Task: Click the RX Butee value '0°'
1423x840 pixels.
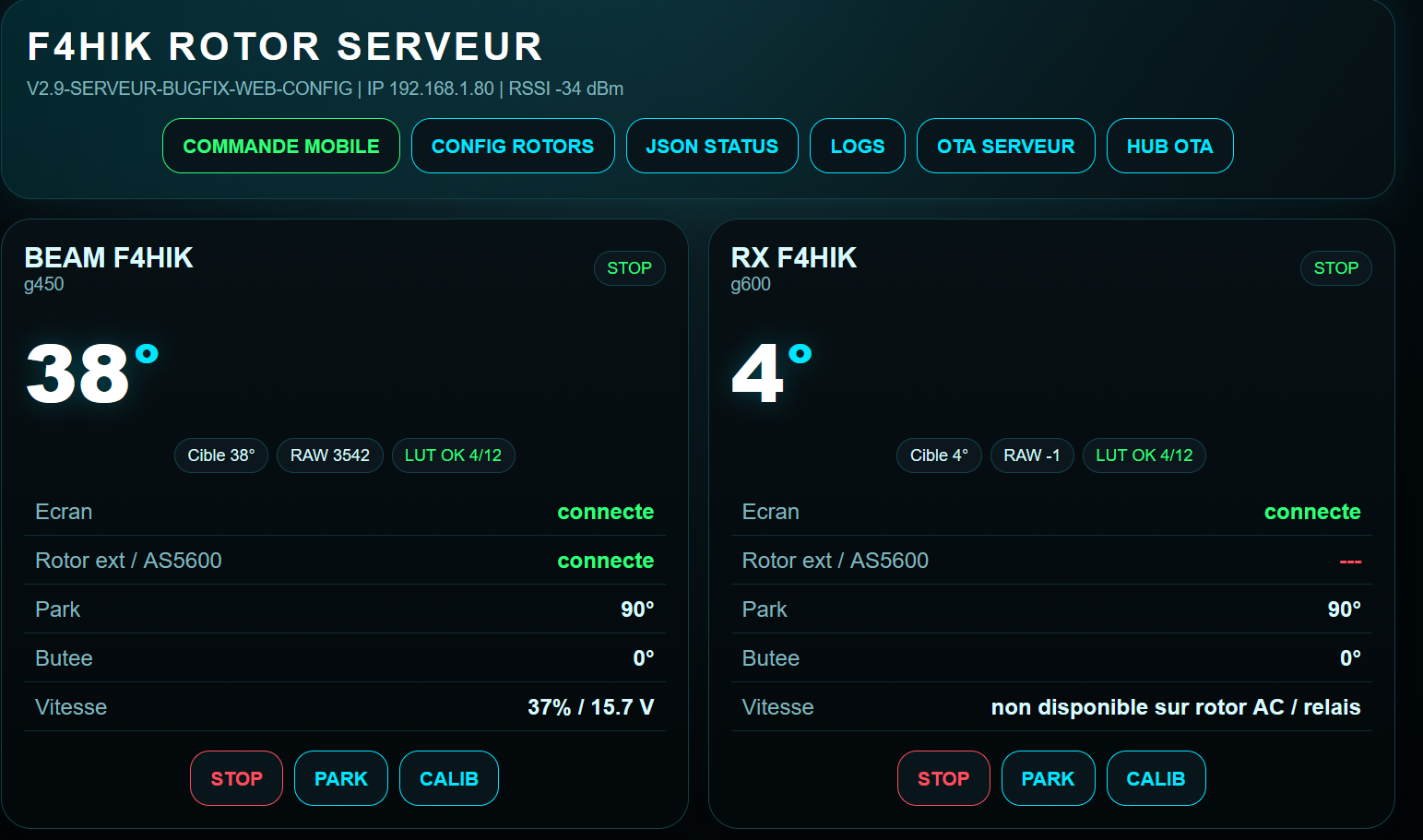Action: [1350, 658]
